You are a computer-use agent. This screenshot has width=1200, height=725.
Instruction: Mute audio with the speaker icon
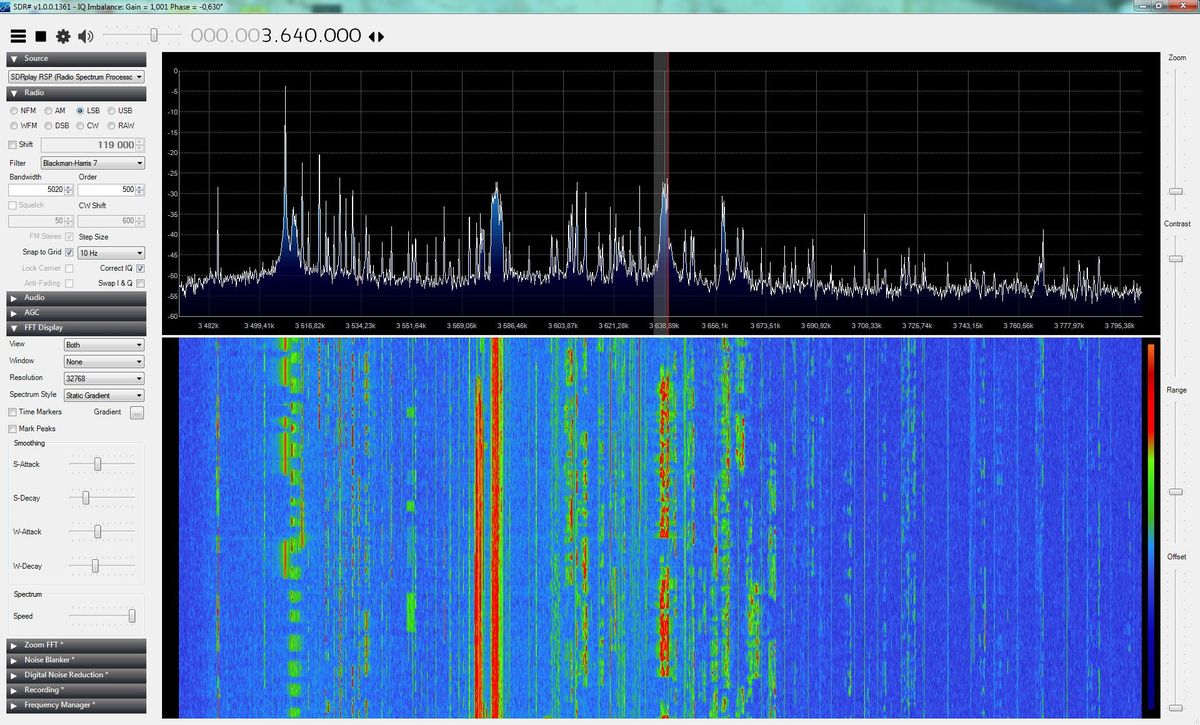(x=85, y=36)
